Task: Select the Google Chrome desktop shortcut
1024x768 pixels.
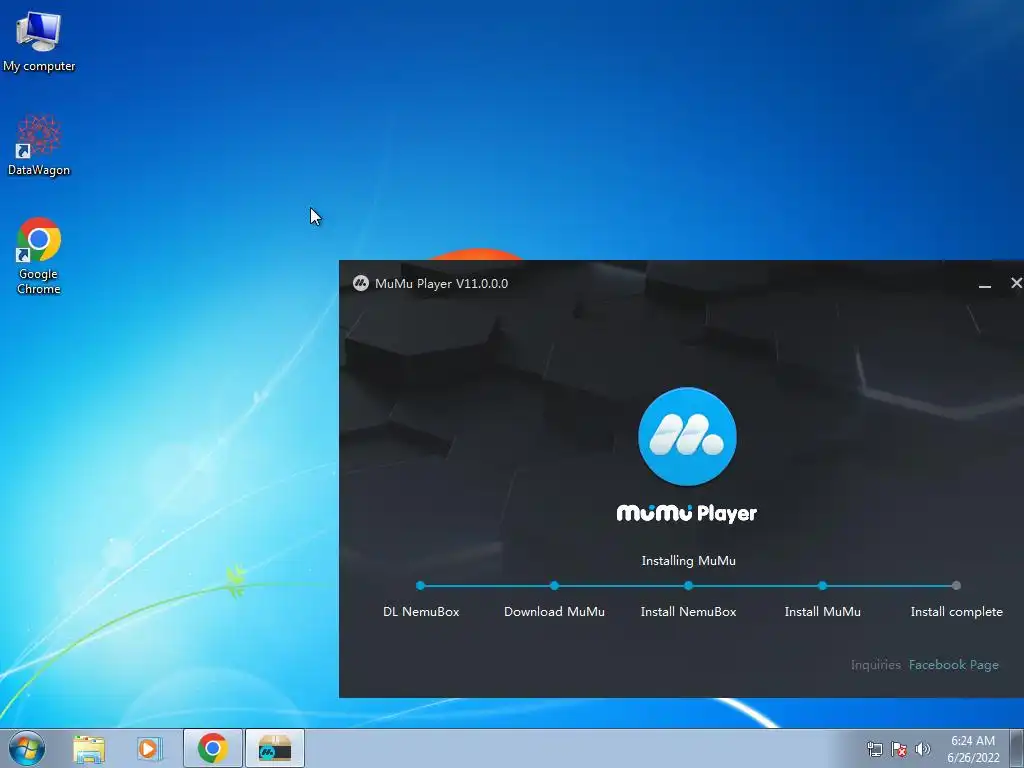Action: [39, 255]
